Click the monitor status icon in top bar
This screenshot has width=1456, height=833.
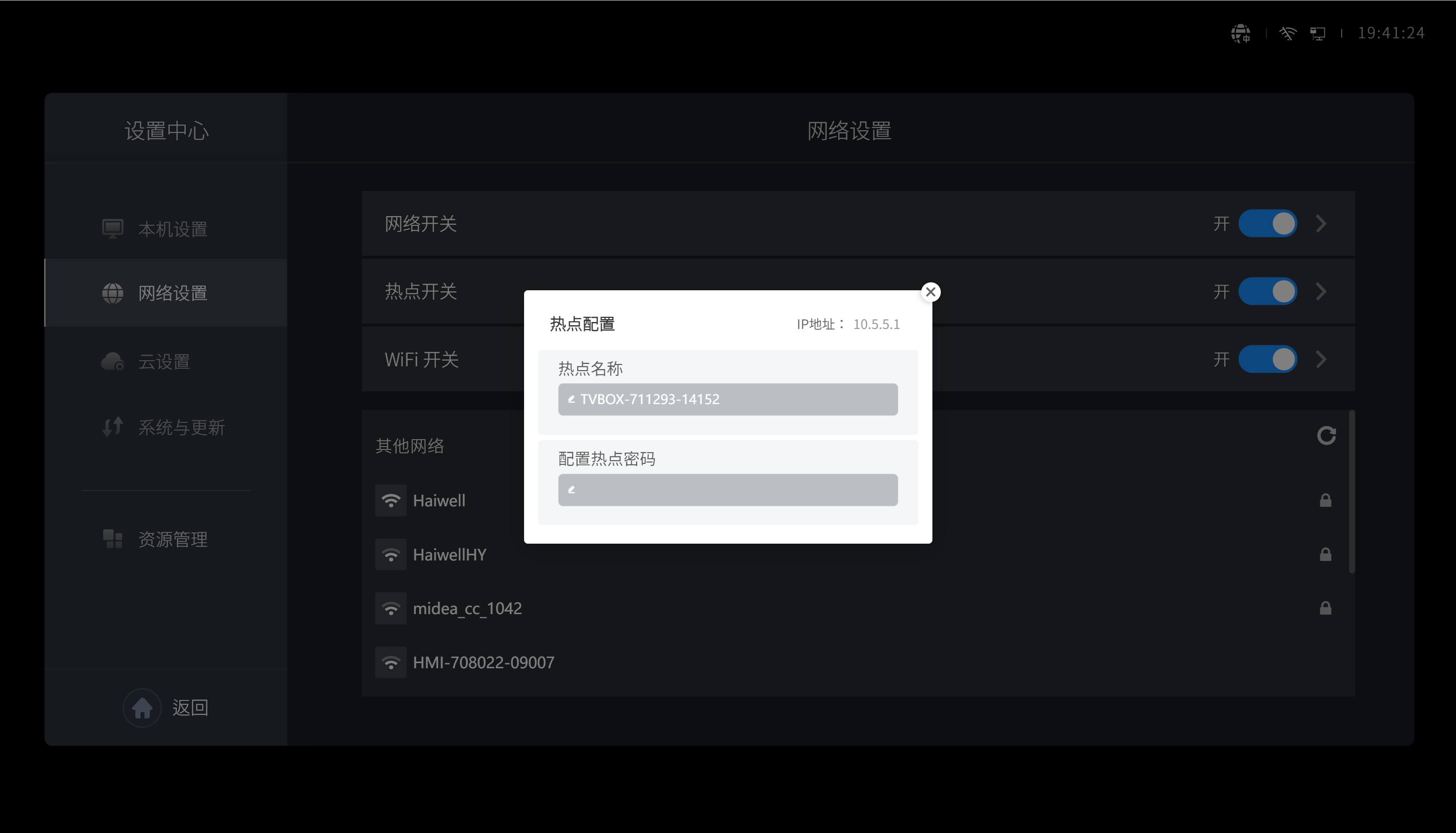coord(1317,33)
